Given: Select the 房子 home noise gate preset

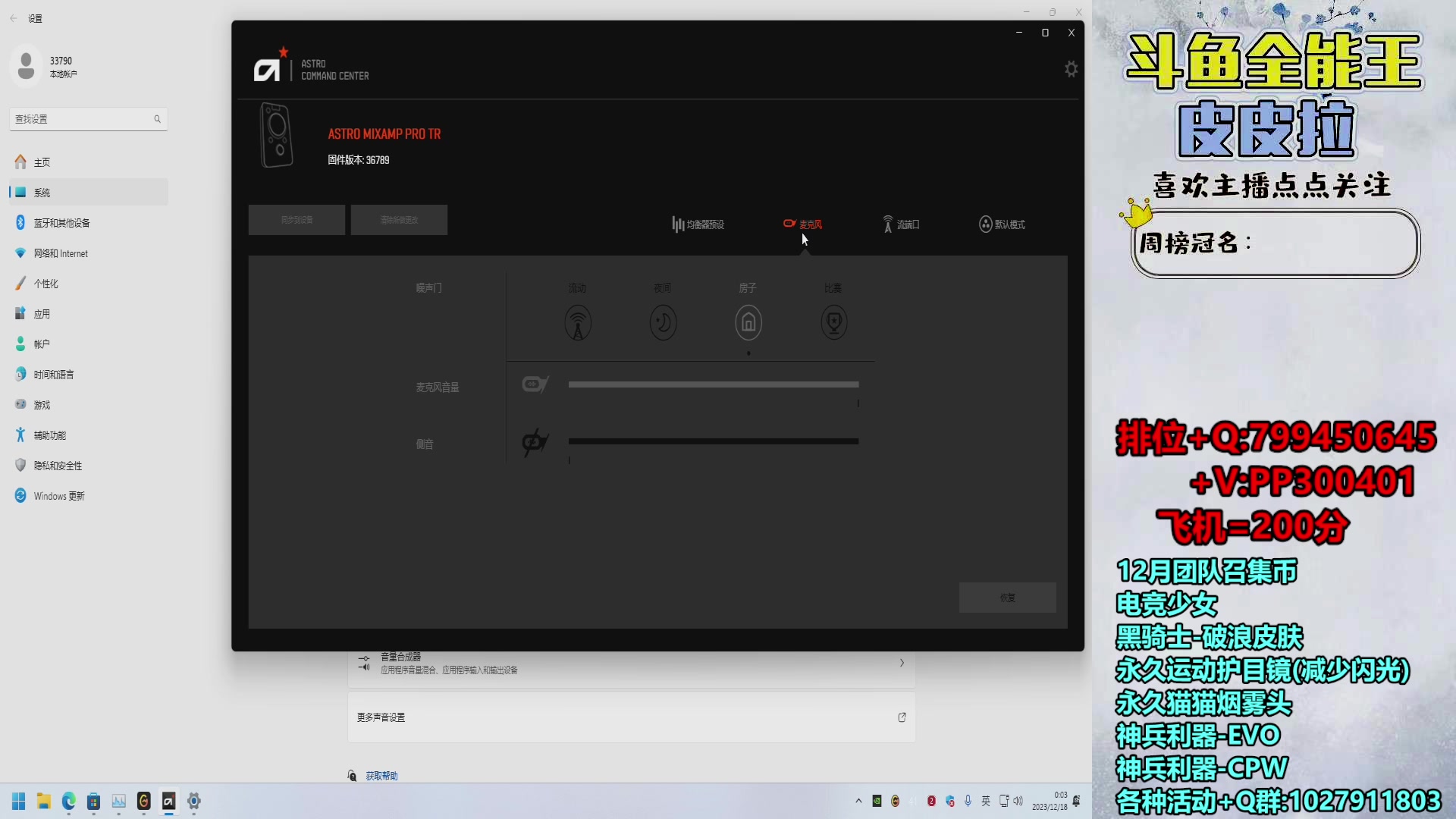Looking at the screenshot, I should (x=748, y=322).
